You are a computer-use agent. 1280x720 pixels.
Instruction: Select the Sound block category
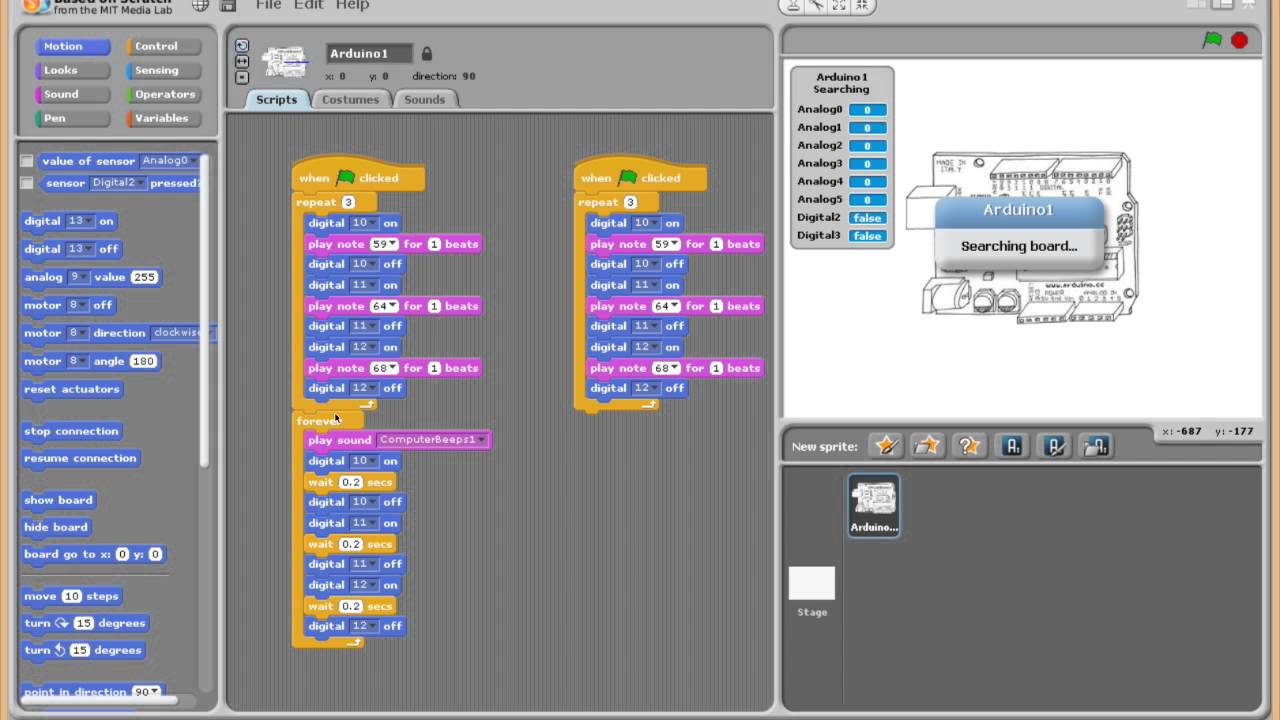[72, 94]
